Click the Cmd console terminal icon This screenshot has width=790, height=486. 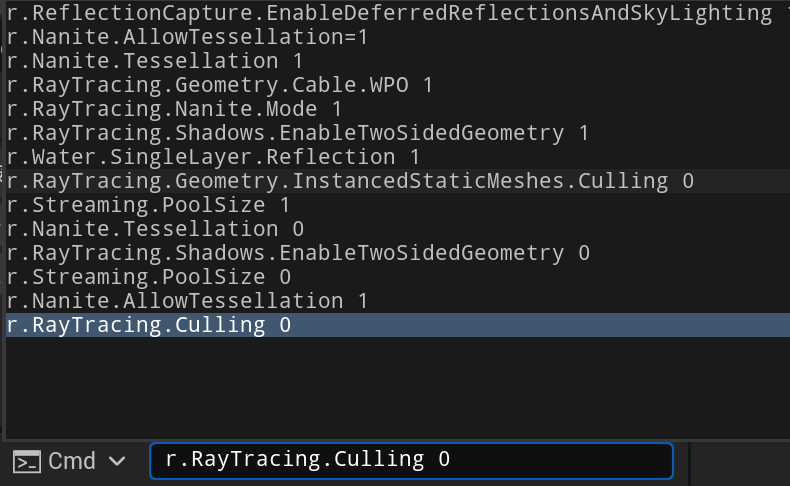point(27,461)
